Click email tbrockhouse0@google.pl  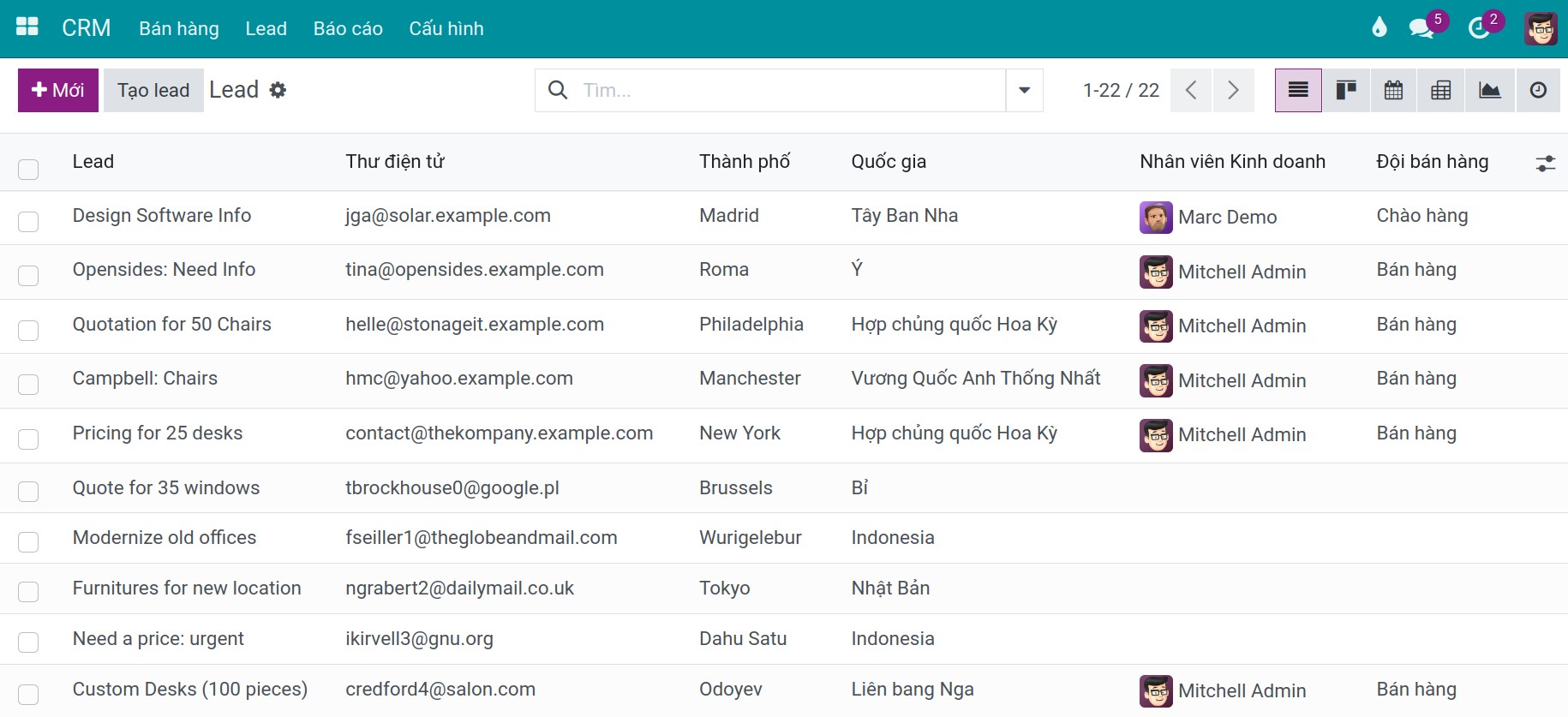point(452,487)
